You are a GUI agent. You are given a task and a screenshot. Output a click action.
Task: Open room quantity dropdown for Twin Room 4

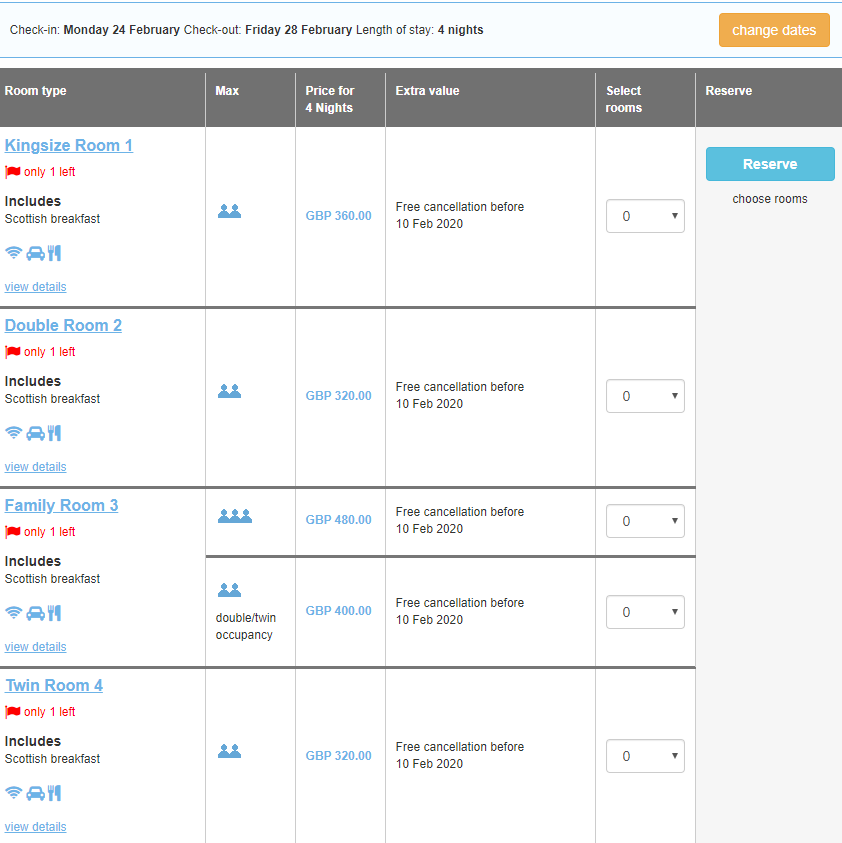pos(645,756)
